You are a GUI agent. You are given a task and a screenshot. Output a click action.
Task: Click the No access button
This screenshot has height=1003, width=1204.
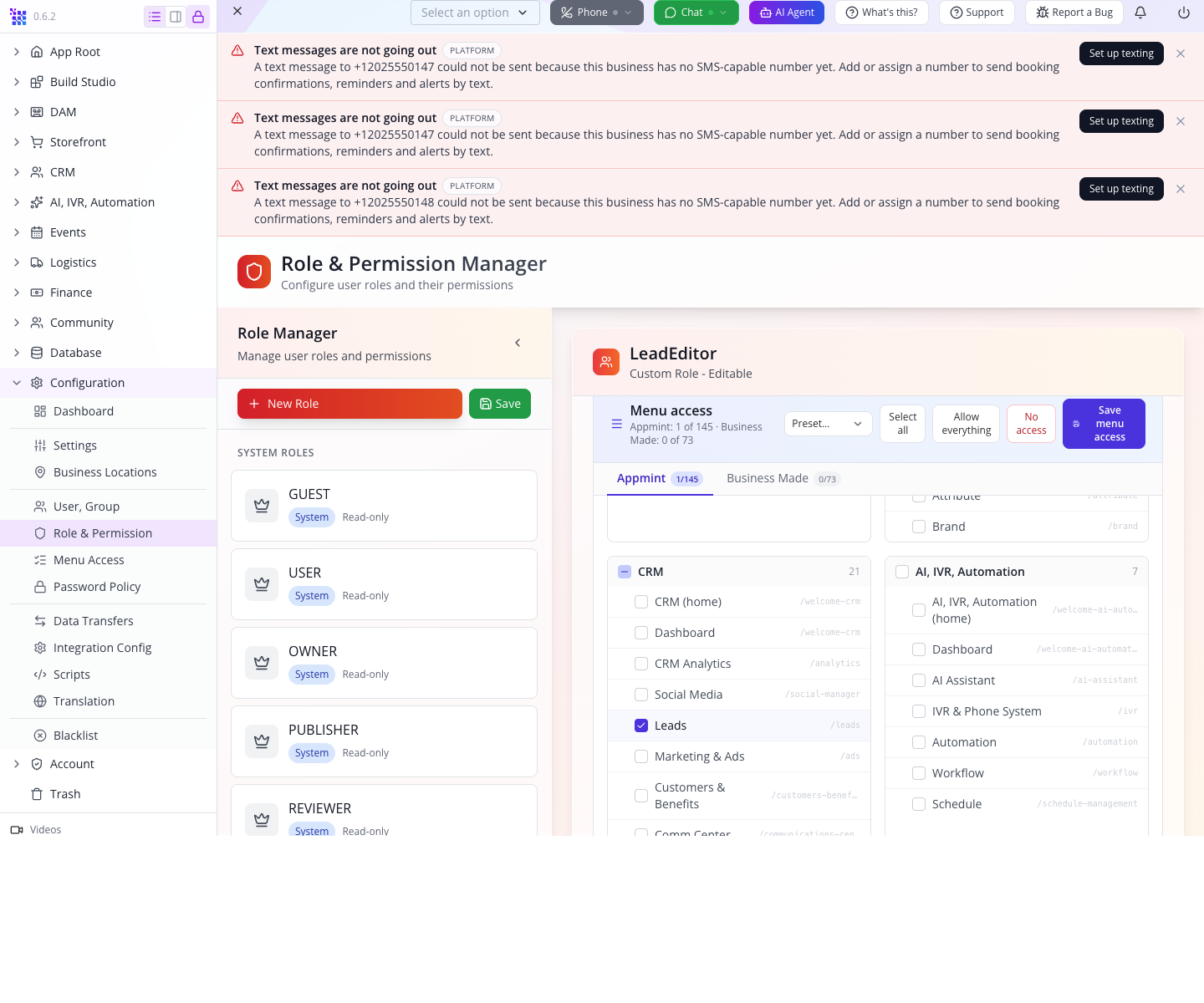click(x=1031, y=424)
